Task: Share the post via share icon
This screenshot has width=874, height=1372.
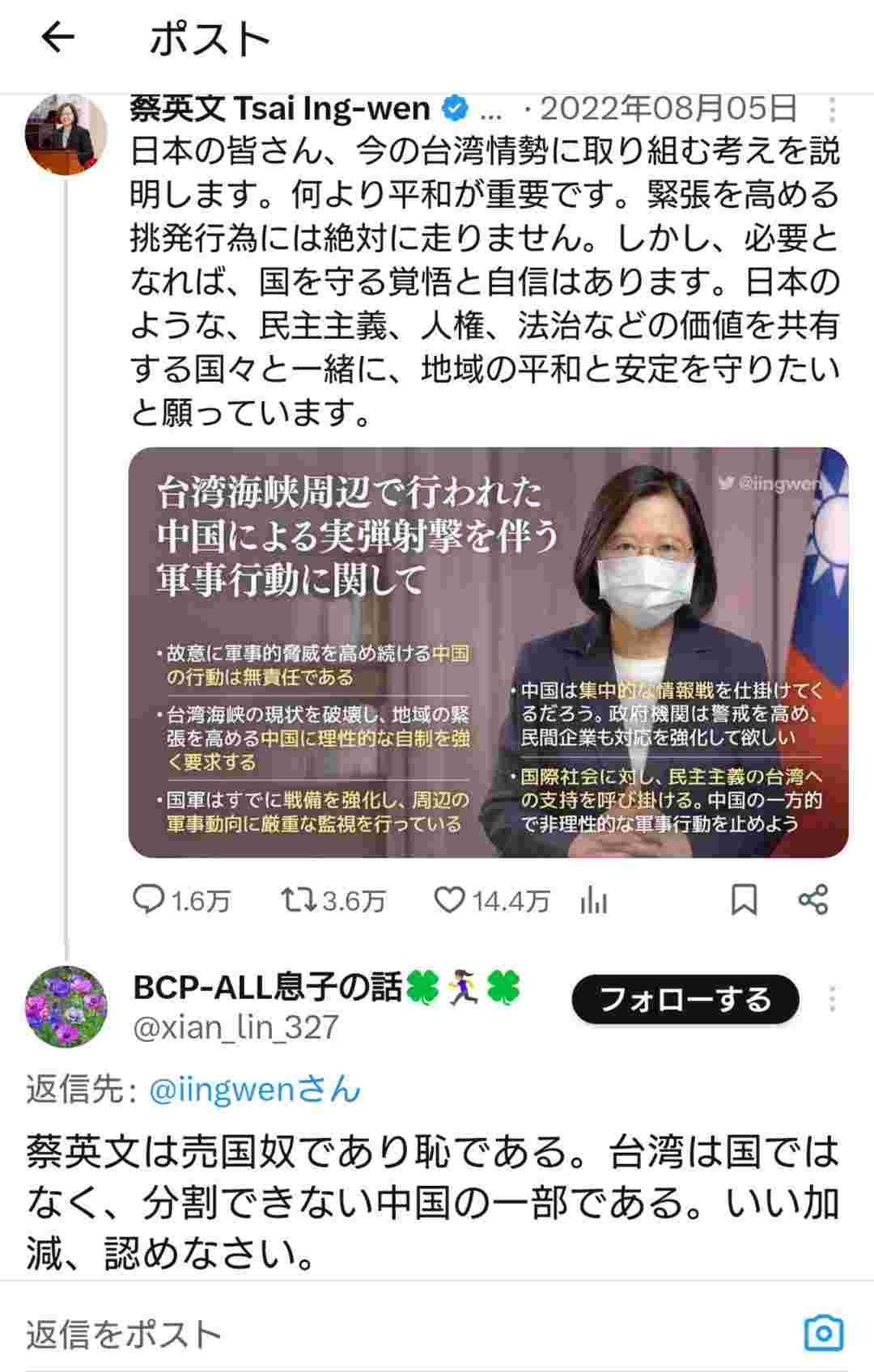Action: point(812,900)
